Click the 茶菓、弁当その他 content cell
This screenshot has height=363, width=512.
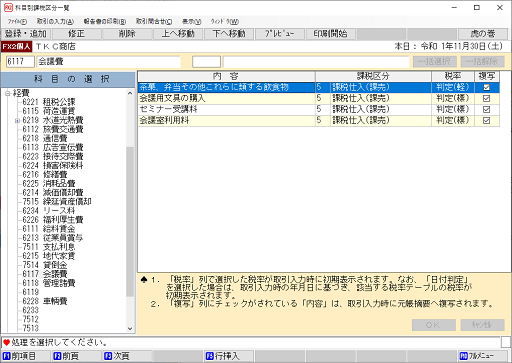[x=227, y=87]
